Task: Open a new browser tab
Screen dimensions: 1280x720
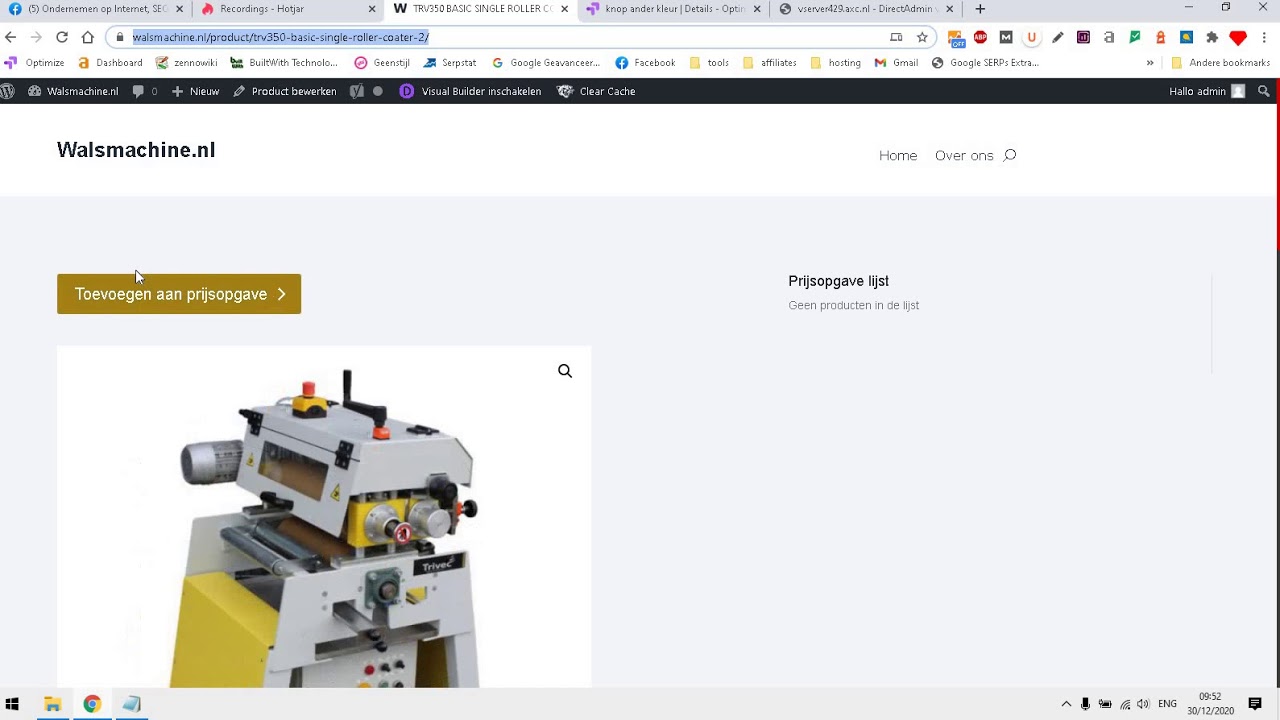Action: [x=980, y=9]
